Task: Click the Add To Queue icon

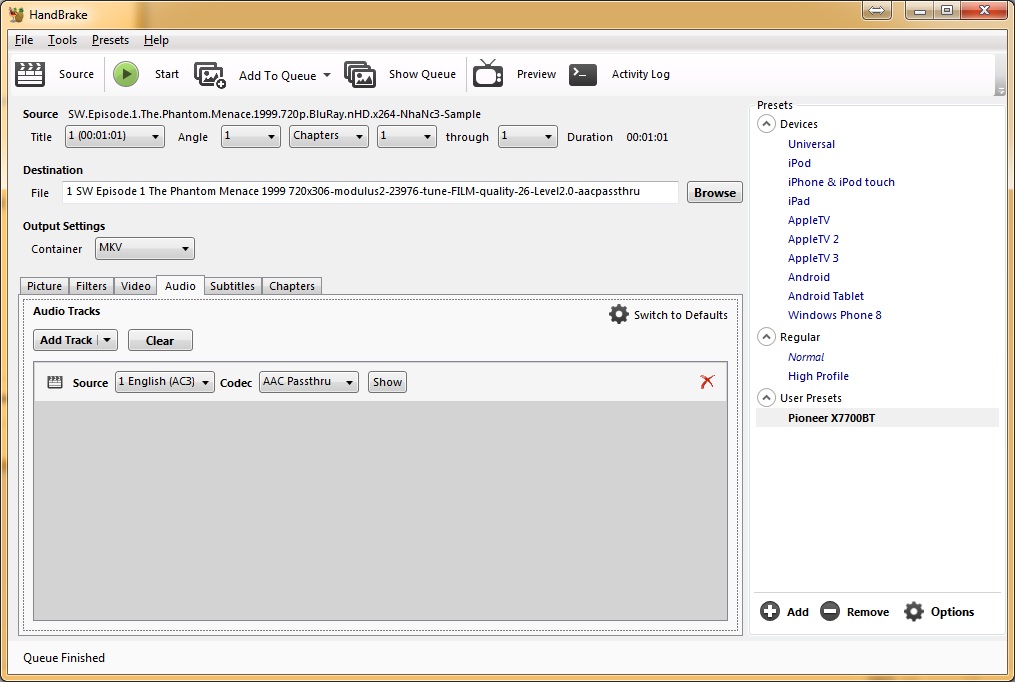Action: pyautogui.click(x=210, y=75)
